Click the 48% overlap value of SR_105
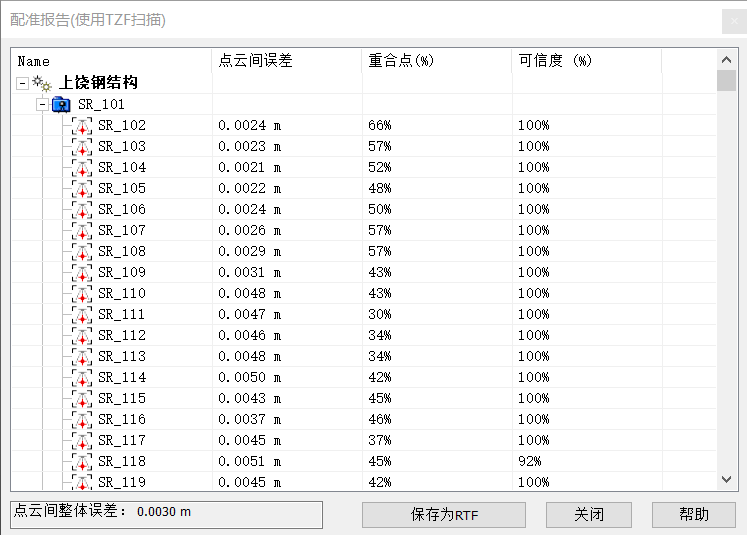The width and height of the screenshot is (747, 535). tap(380, 188)
